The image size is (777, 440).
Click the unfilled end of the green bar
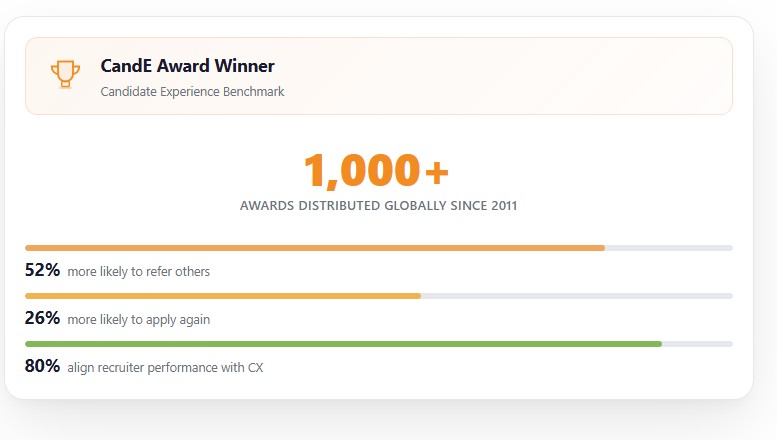pyautogui.click(x=697, y=344)
